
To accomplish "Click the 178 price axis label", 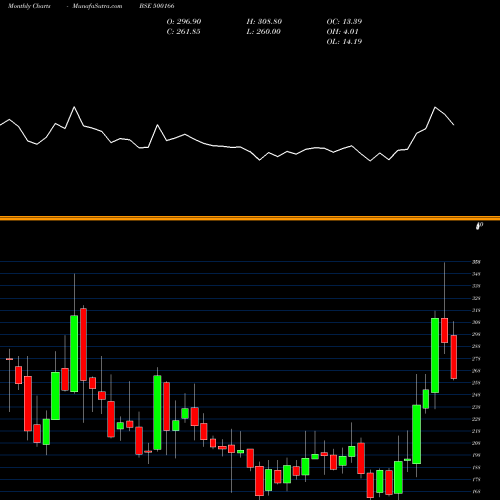I will point(476,479).
